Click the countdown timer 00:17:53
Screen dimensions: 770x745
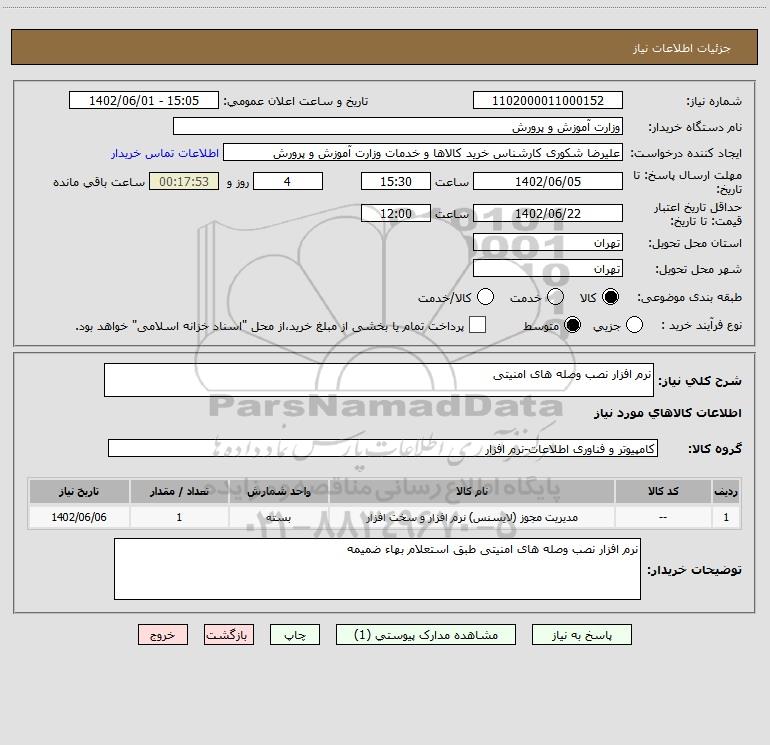pos(184,182)
